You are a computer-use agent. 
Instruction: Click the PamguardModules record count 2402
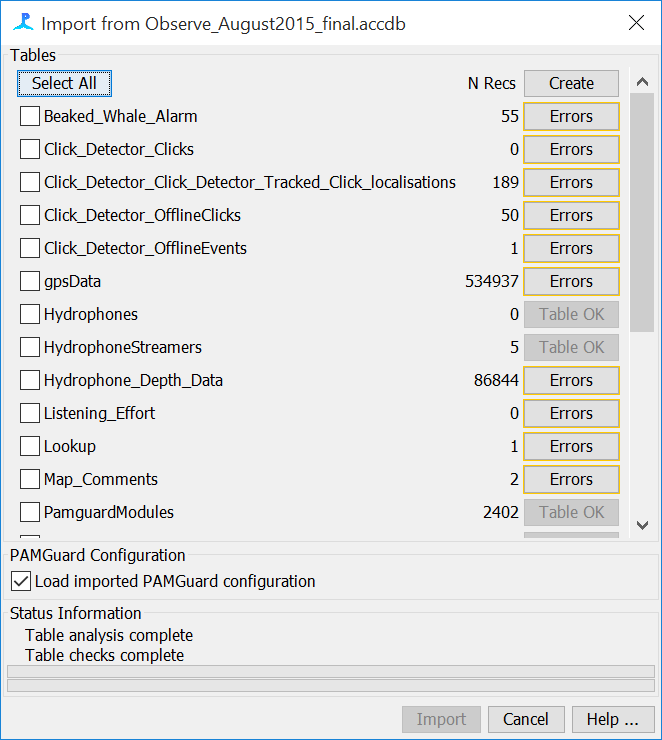pos(501,512)
